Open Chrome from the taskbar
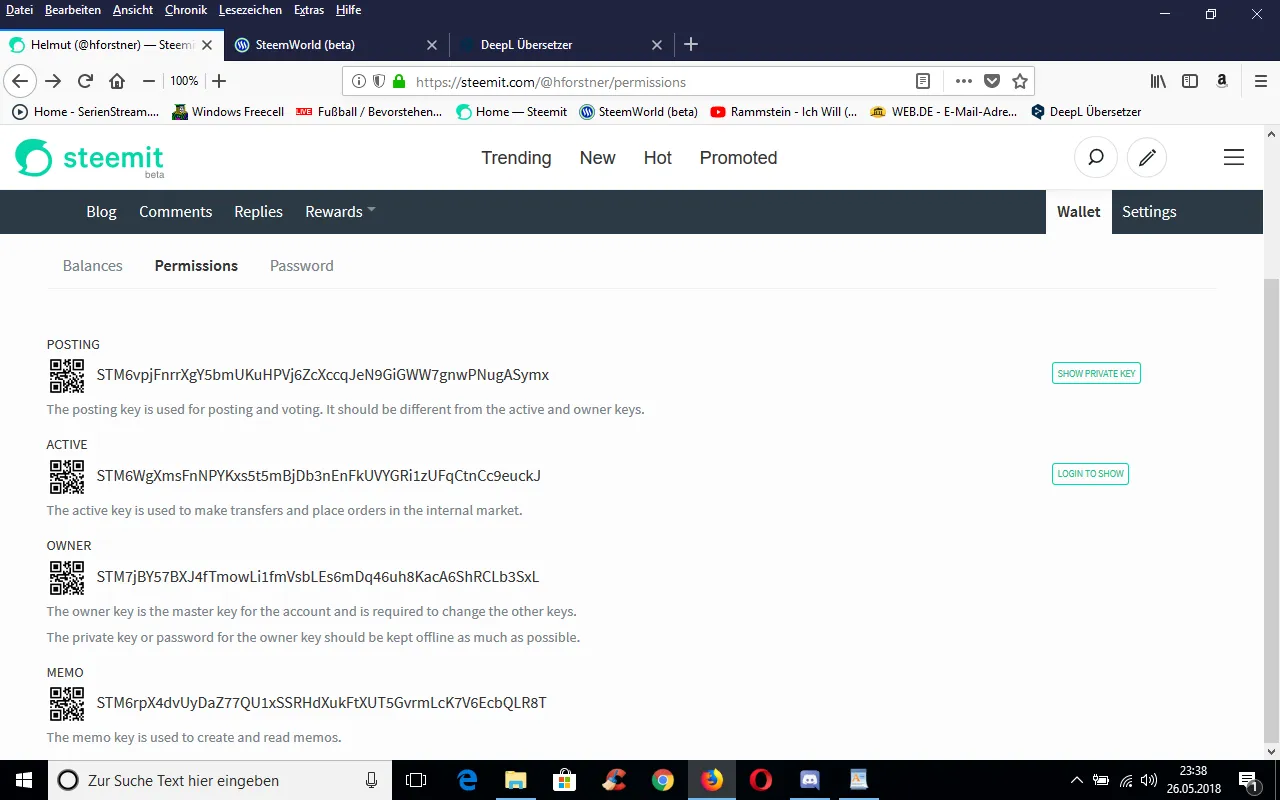1280x800 pixels. 663,780
